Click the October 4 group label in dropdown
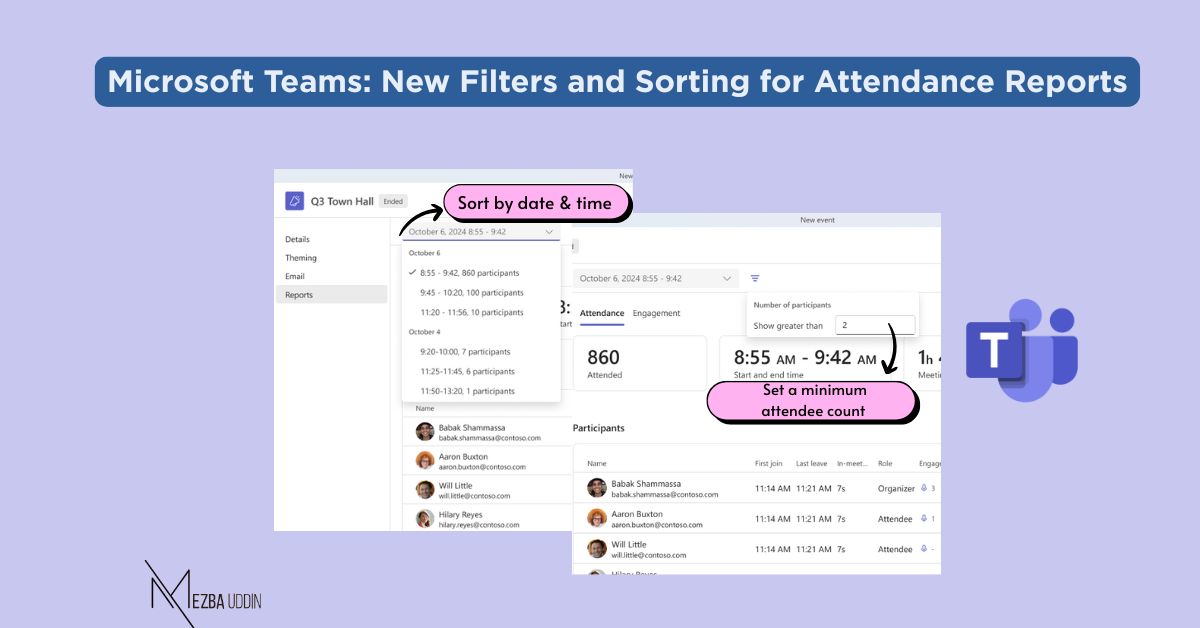Viewport: 1200px width, 628px height. pyautogui.click(x=425, y=332)
